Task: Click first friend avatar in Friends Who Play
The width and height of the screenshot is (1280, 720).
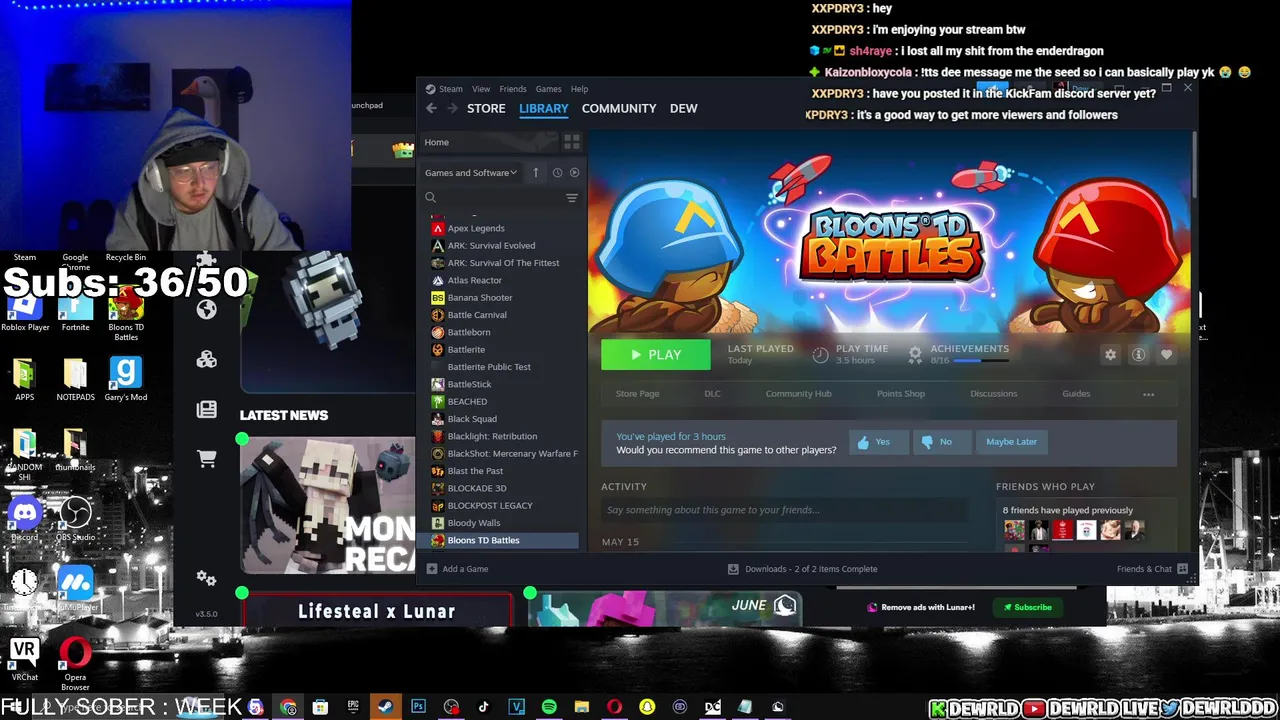Action: tap(1014, 530)
